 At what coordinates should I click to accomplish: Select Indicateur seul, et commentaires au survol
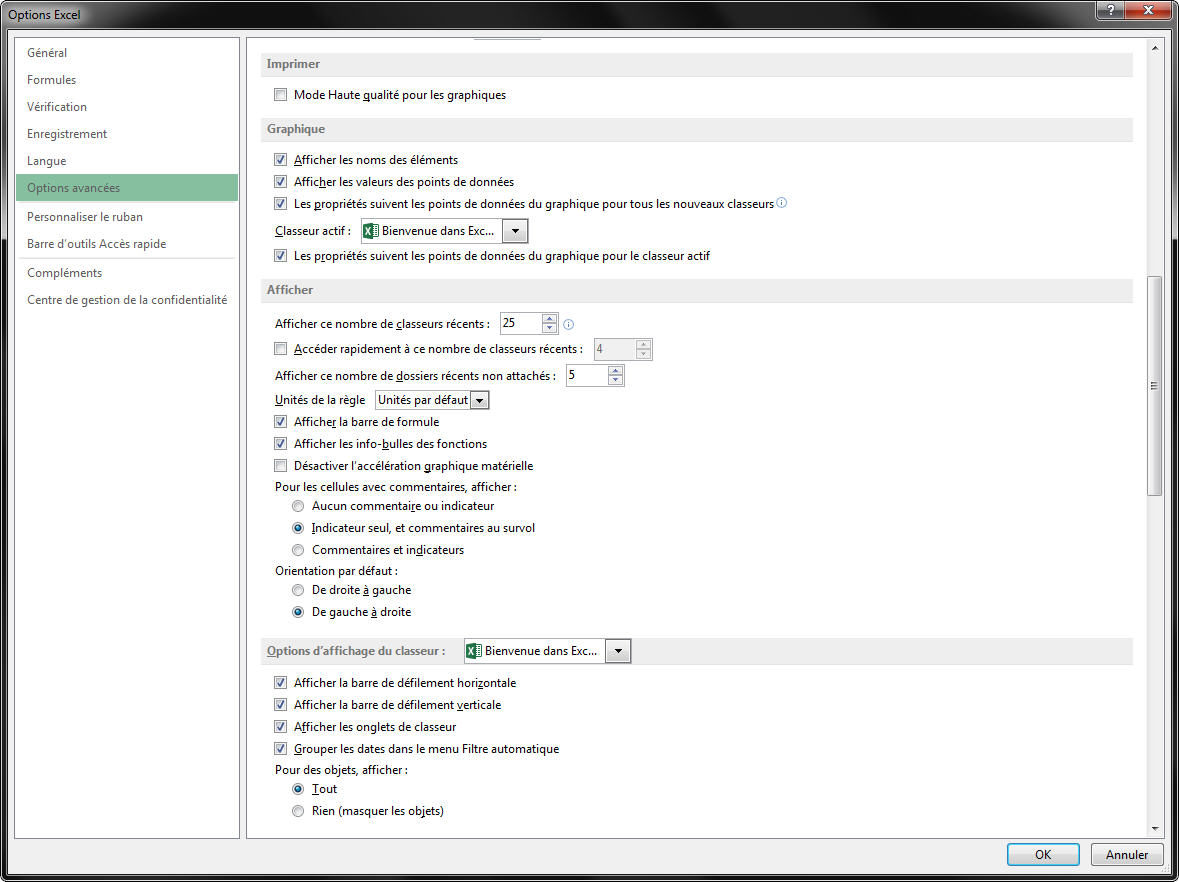(299, 528)
